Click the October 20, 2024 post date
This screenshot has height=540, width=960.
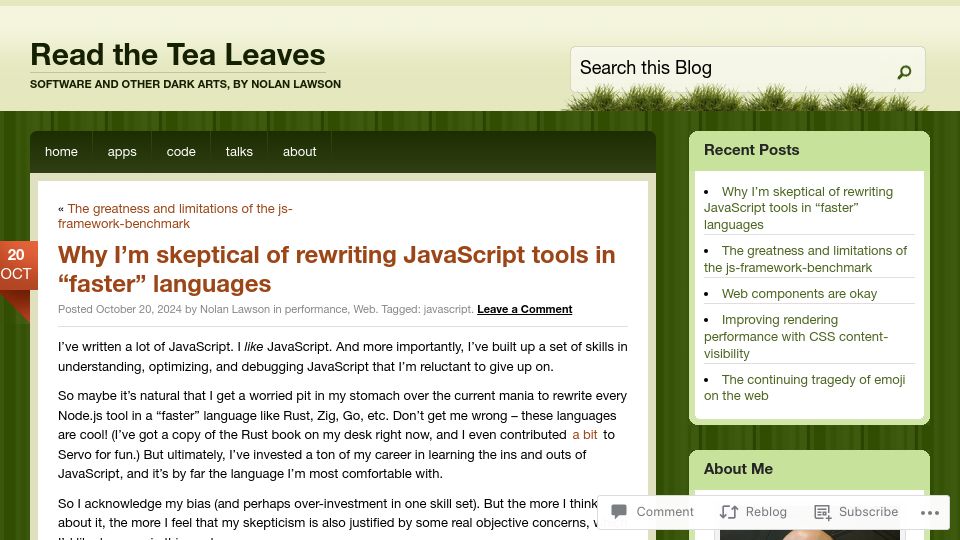[x=138, y=309]
